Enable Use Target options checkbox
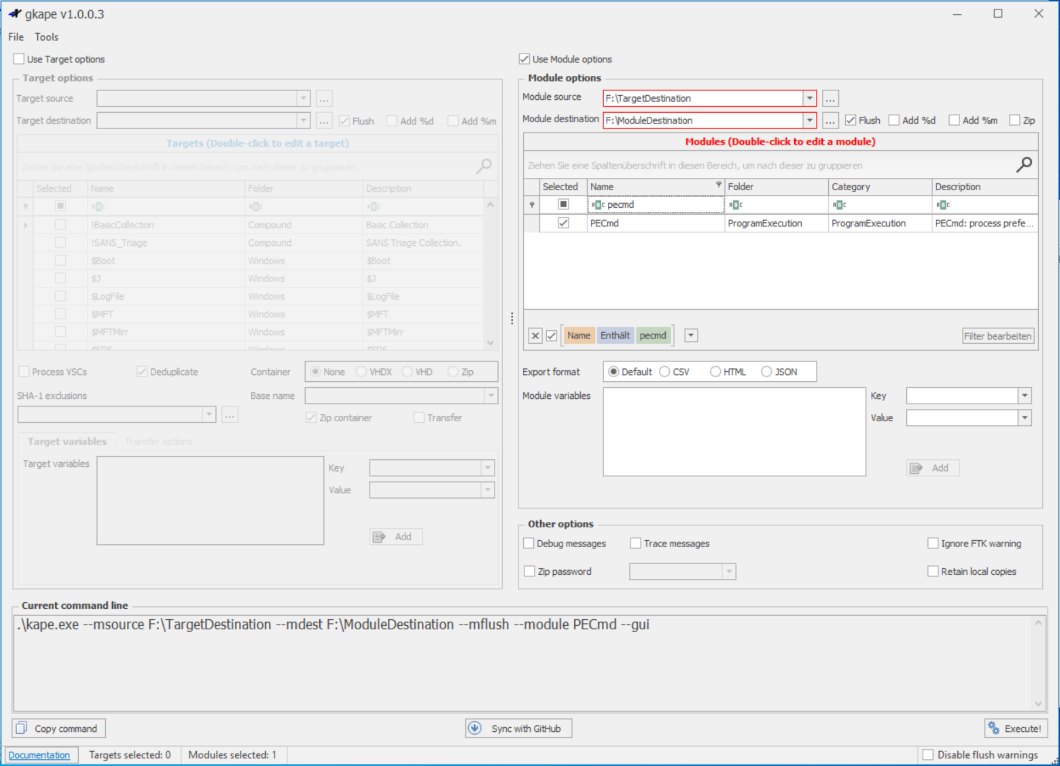Screen dimensions: 1060x766 click(x=19, y=59)
